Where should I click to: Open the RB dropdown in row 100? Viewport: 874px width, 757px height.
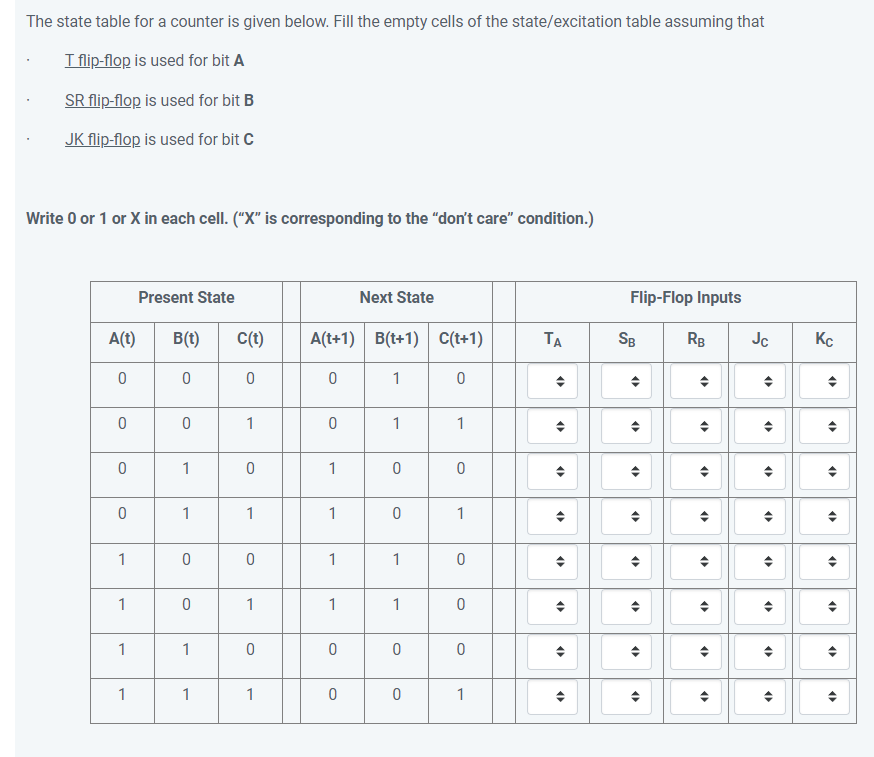[x=695, y=561]
